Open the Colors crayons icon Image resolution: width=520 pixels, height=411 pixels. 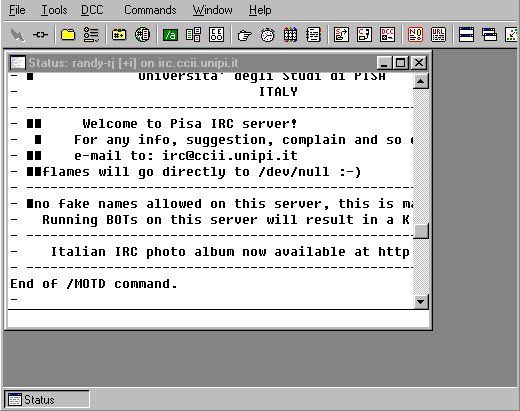pos(290,35)
